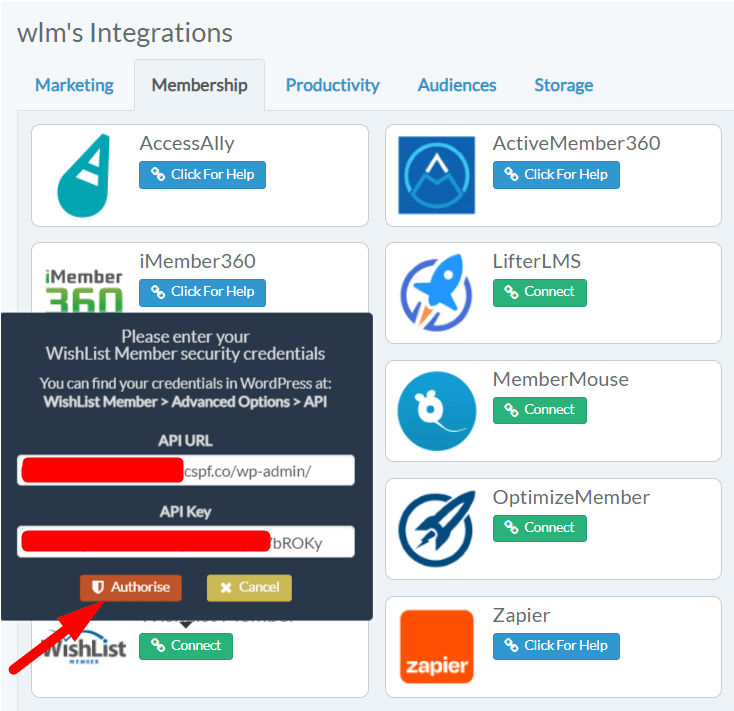734x711 pixels.
Task: Click the AccessAlly title text
Action: point(187,143)
